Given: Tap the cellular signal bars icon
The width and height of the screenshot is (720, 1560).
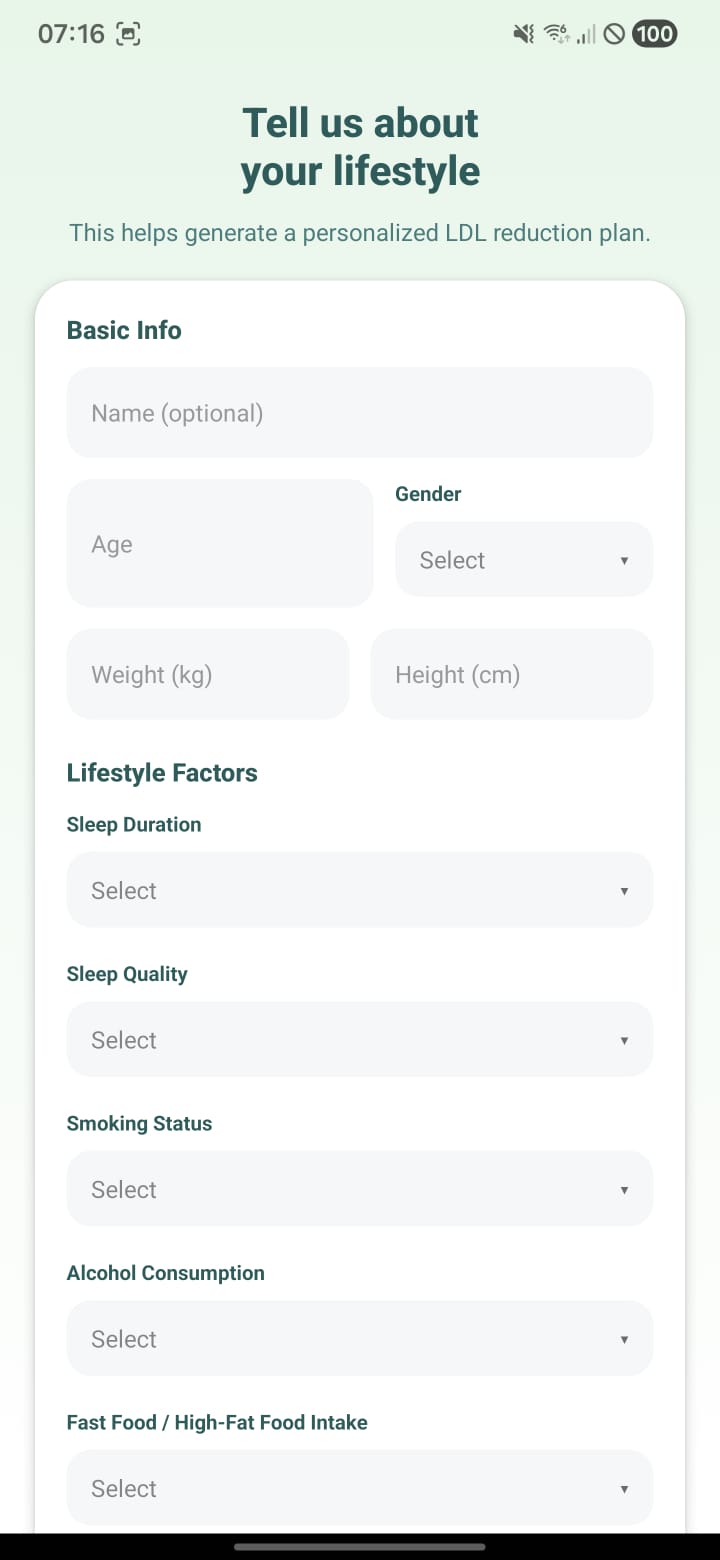Looking at the screenshot, I should 585,33.
